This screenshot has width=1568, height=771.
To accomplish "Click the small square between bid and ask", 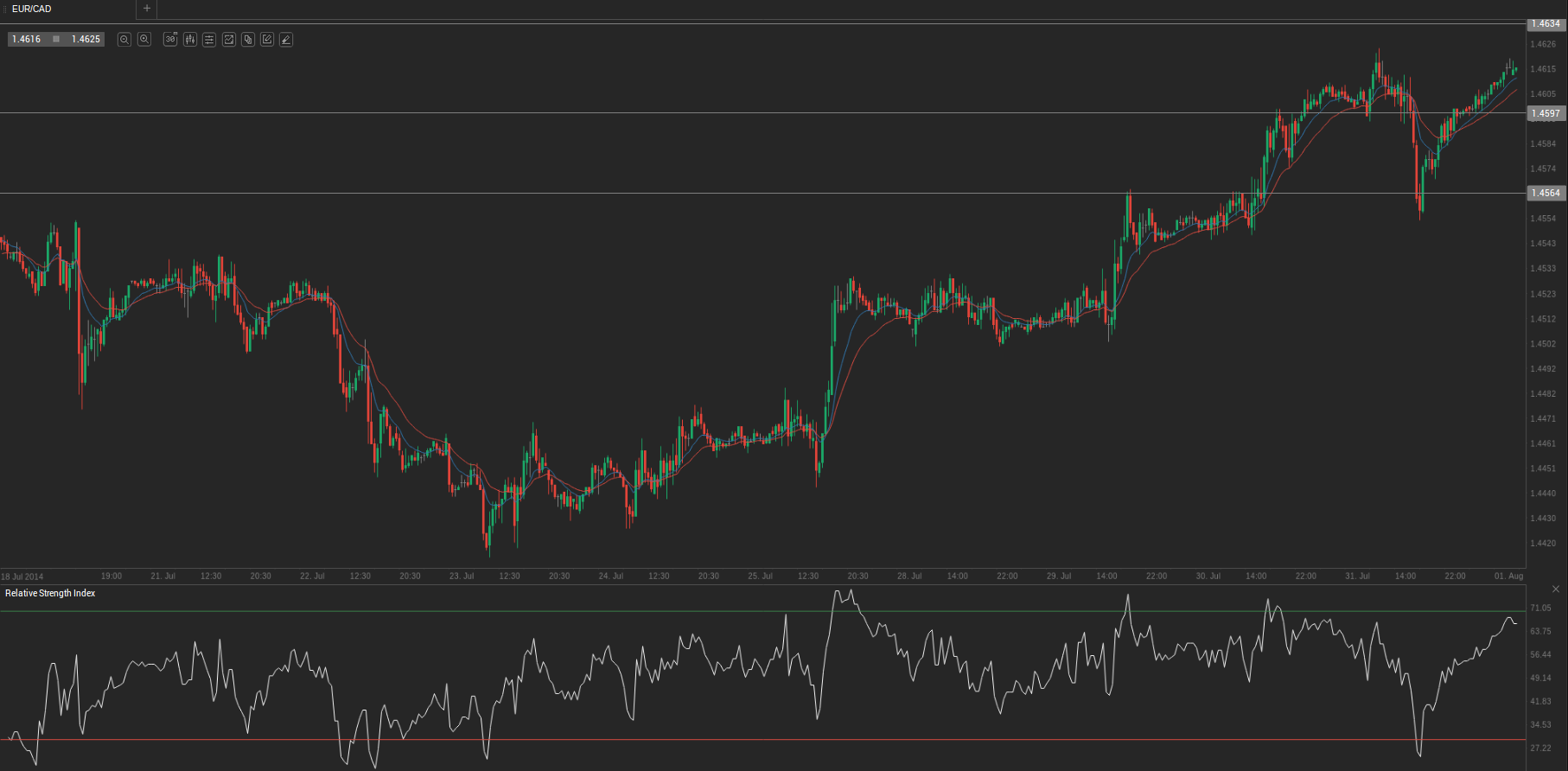I will (56, 39).
